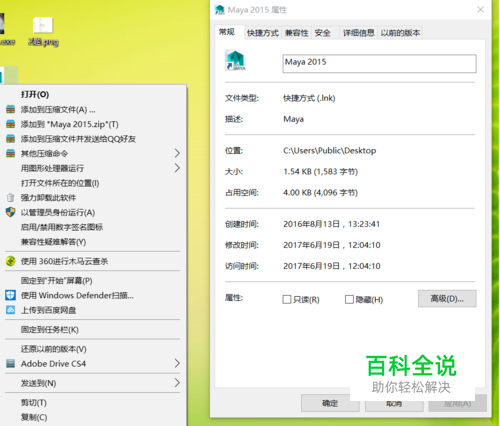This screenshot has width=500, height=426.
Task: Click the size-on-disk value 4.00 KB (4,096 字节)
Action: 321,193
